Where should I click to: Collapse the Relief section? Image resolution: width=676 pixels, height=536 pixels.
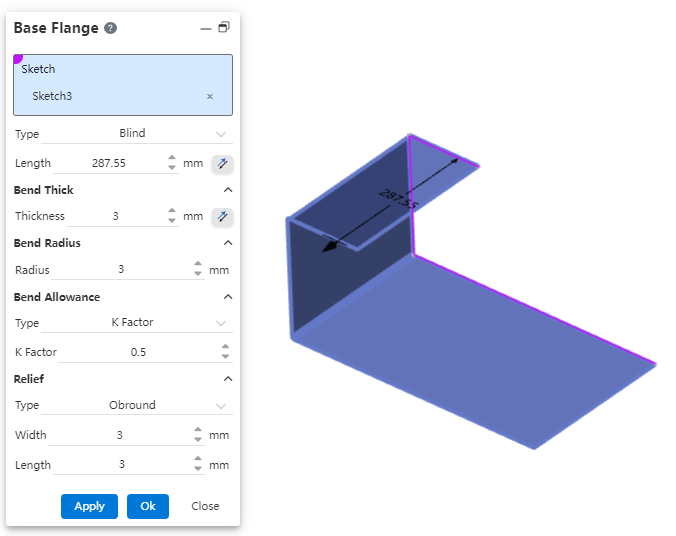tap(227, 379)
